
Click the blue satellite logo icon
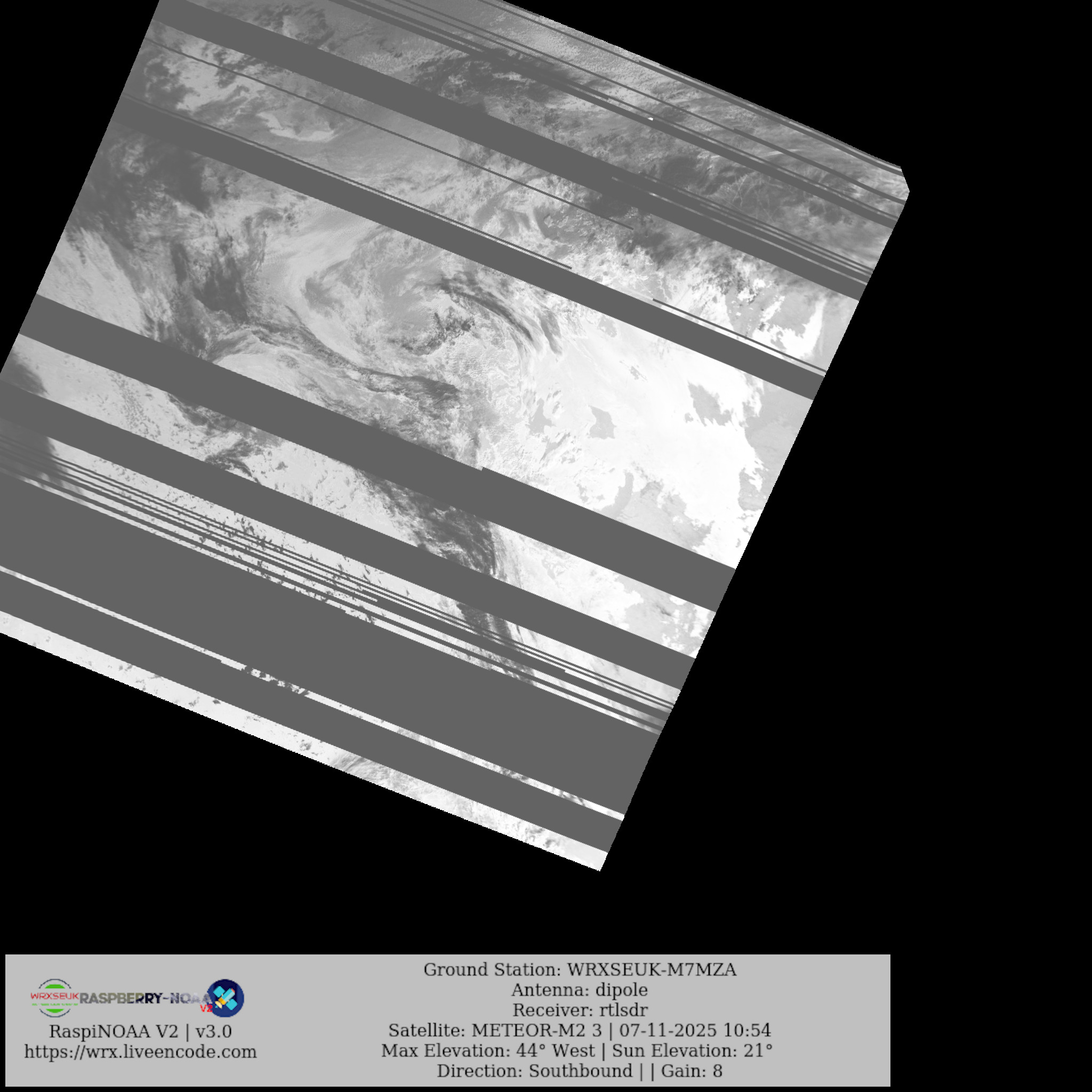[x=226, y=998]
